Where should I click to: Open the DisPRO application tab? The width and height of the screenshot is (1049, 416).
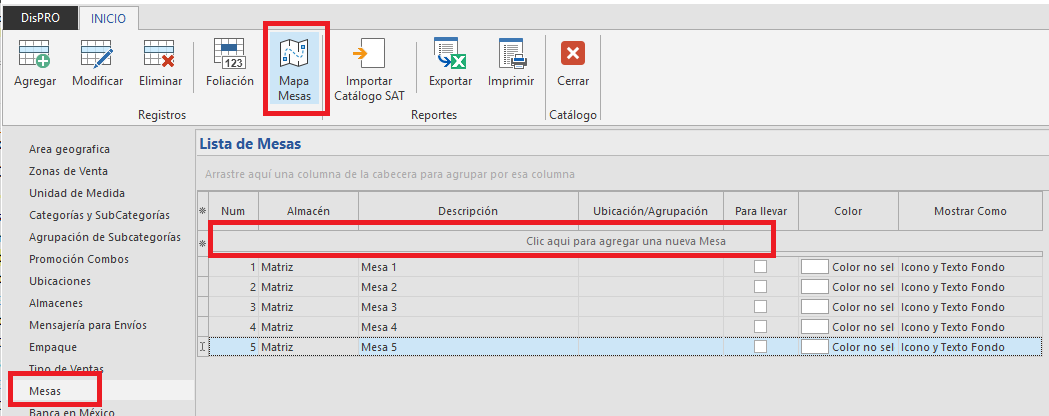tap(40, 17)
